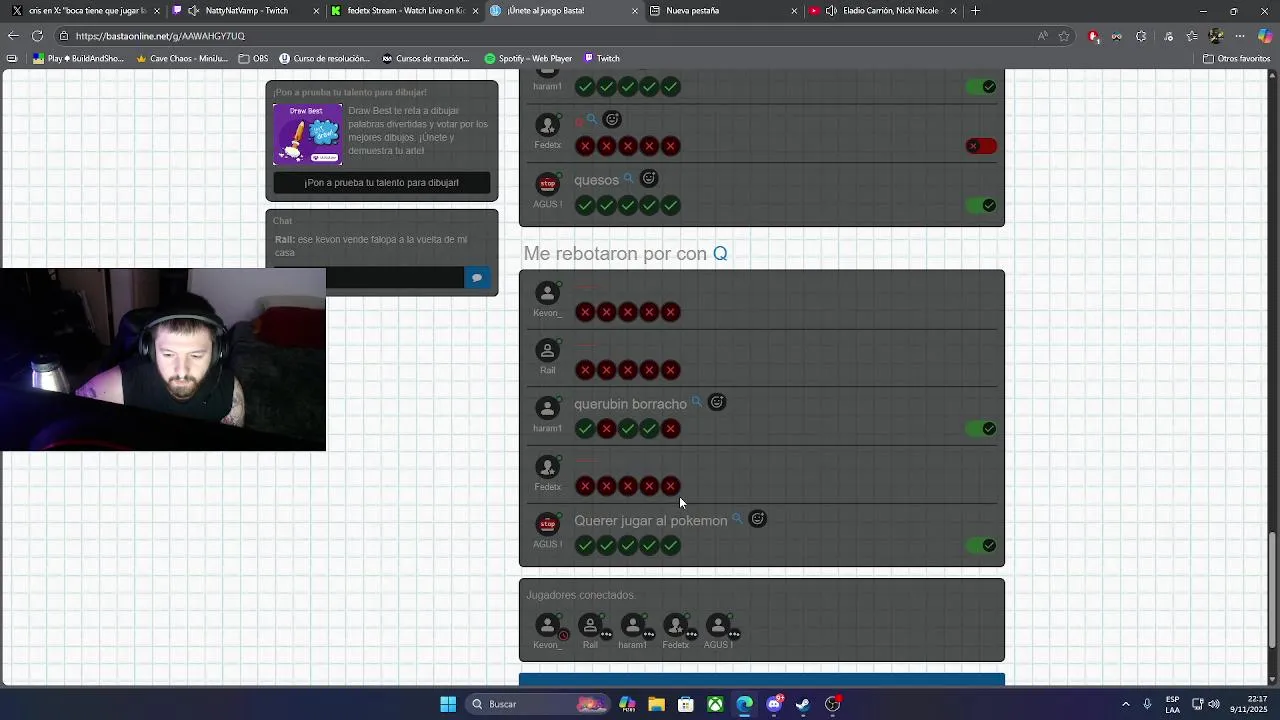Screen dimensions: 1280x720
Task: Open 'Cave Chaos - MiniJu...' bookmark
Action: click(182, 58)
